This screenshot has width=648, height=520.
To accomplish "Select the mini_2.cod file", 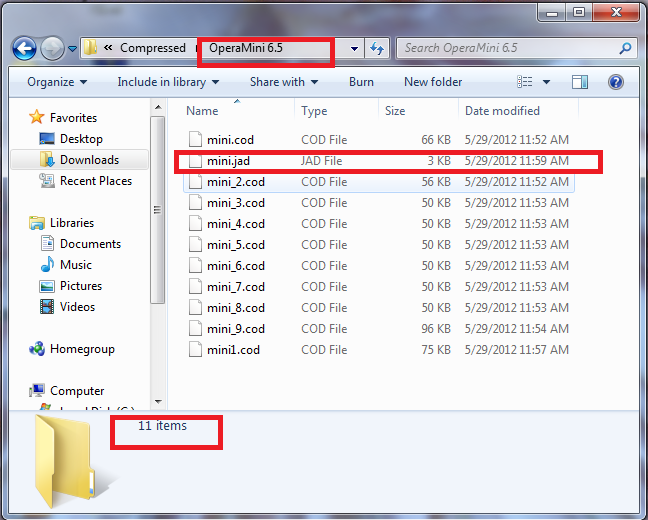I will 379,182.
